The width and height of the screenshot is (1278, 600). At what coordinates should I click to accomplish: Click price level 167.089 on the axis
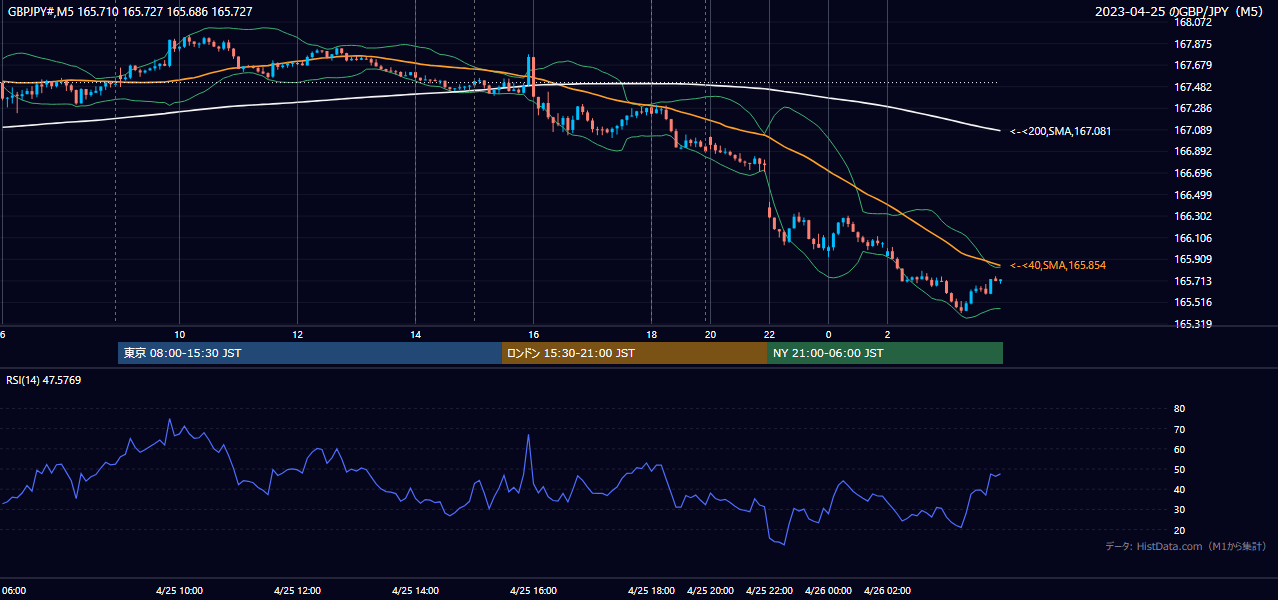(x=1192, y=130)
